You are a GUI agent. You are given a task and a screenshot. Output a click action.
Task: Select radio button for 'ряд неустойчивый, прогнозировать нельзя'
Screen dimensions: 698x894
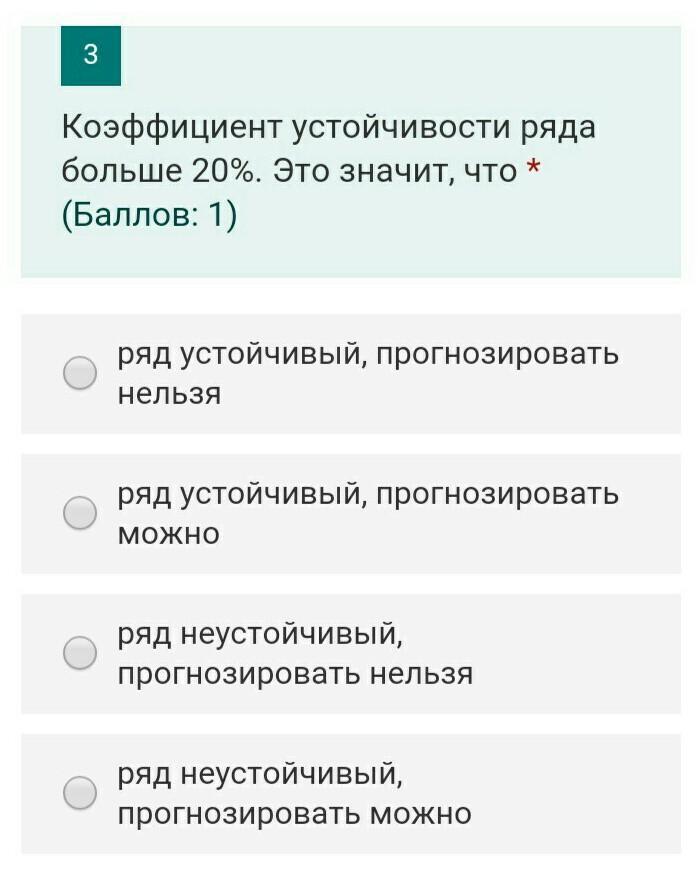(80, 654)
